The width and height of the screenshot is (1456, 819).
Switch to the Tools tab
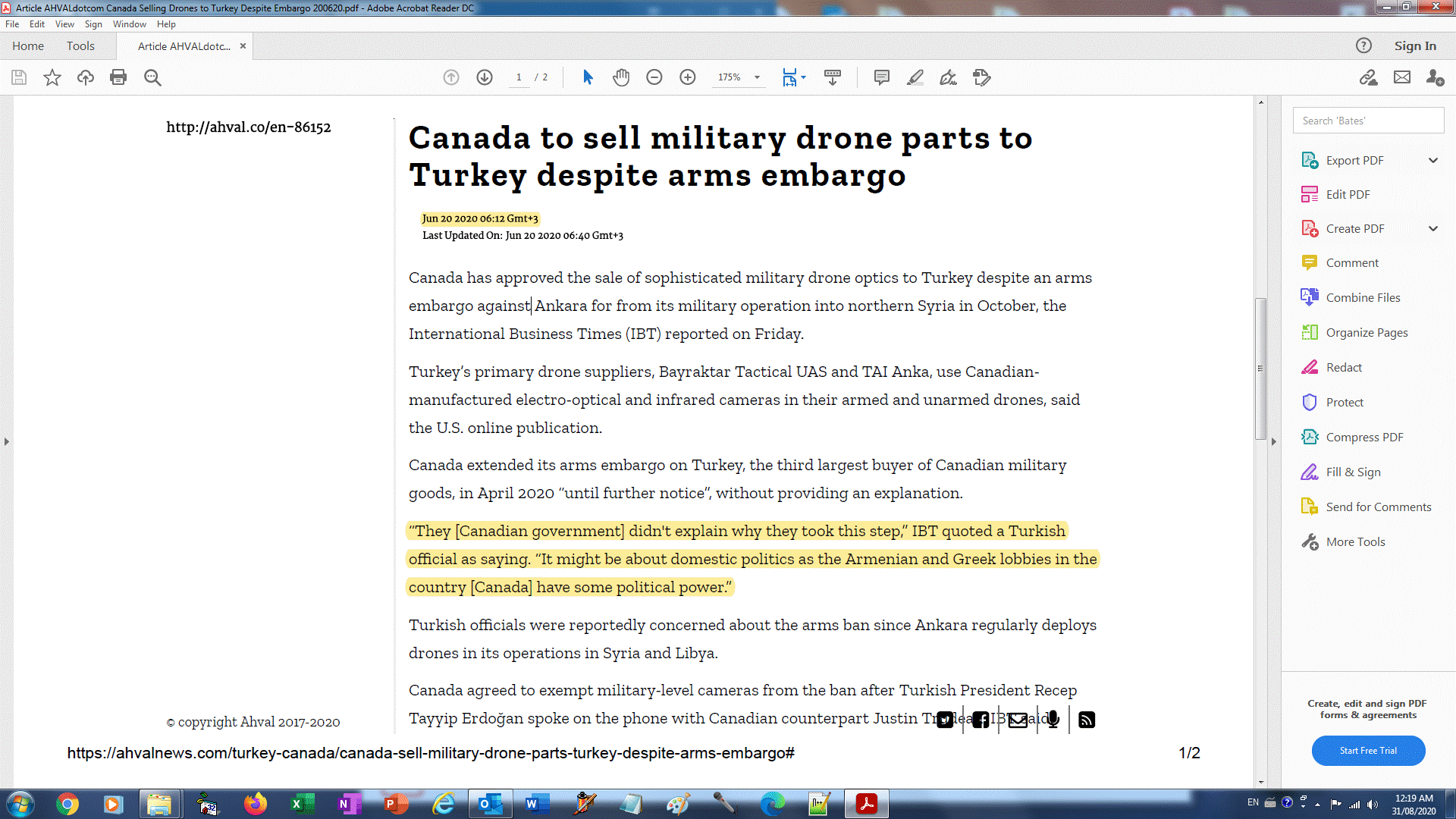click(80, 45)
